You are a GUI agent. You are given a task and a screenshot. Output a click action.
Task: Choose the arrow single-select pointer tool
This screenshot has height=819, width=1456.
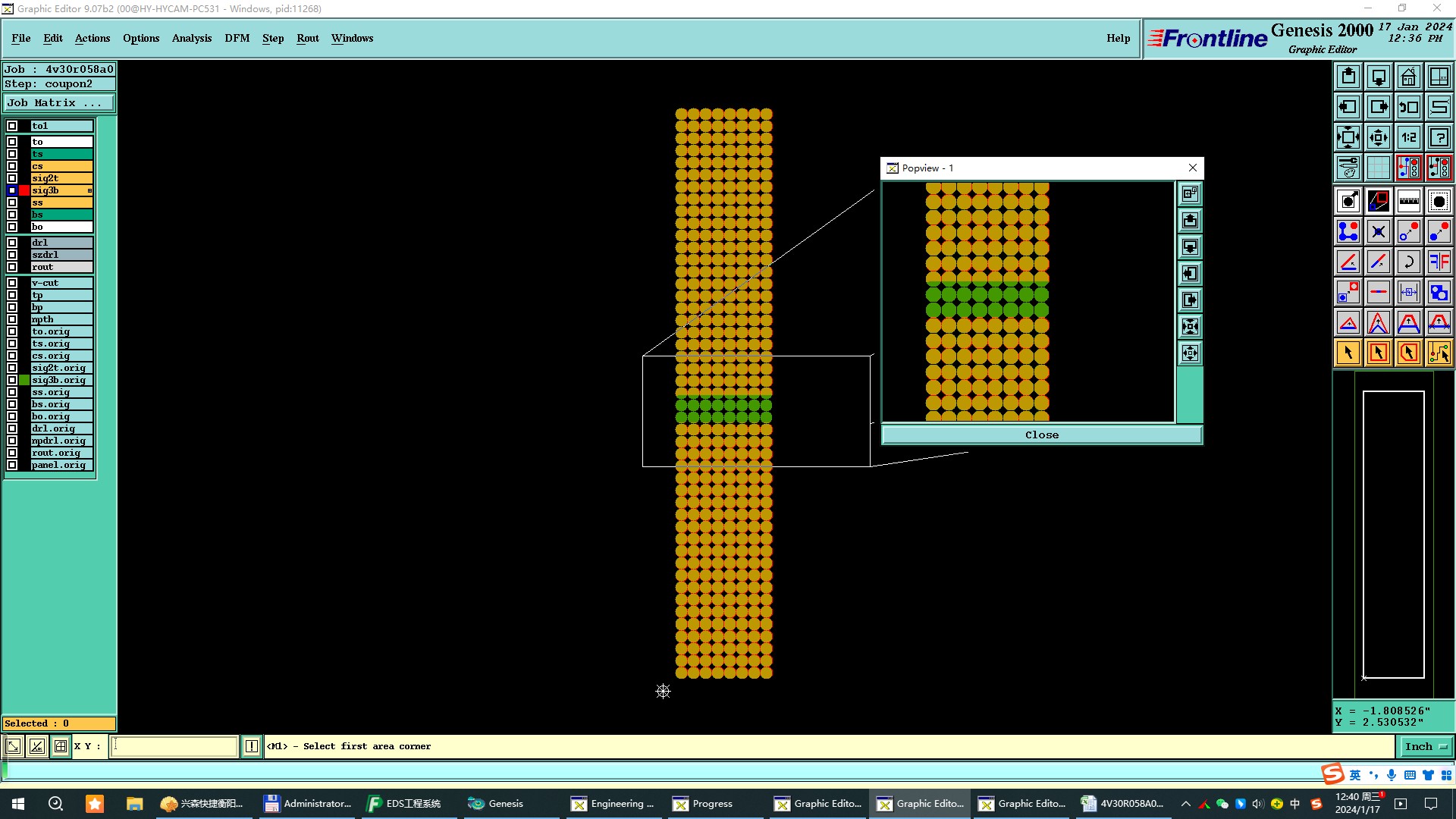[x=1348, y=353]
